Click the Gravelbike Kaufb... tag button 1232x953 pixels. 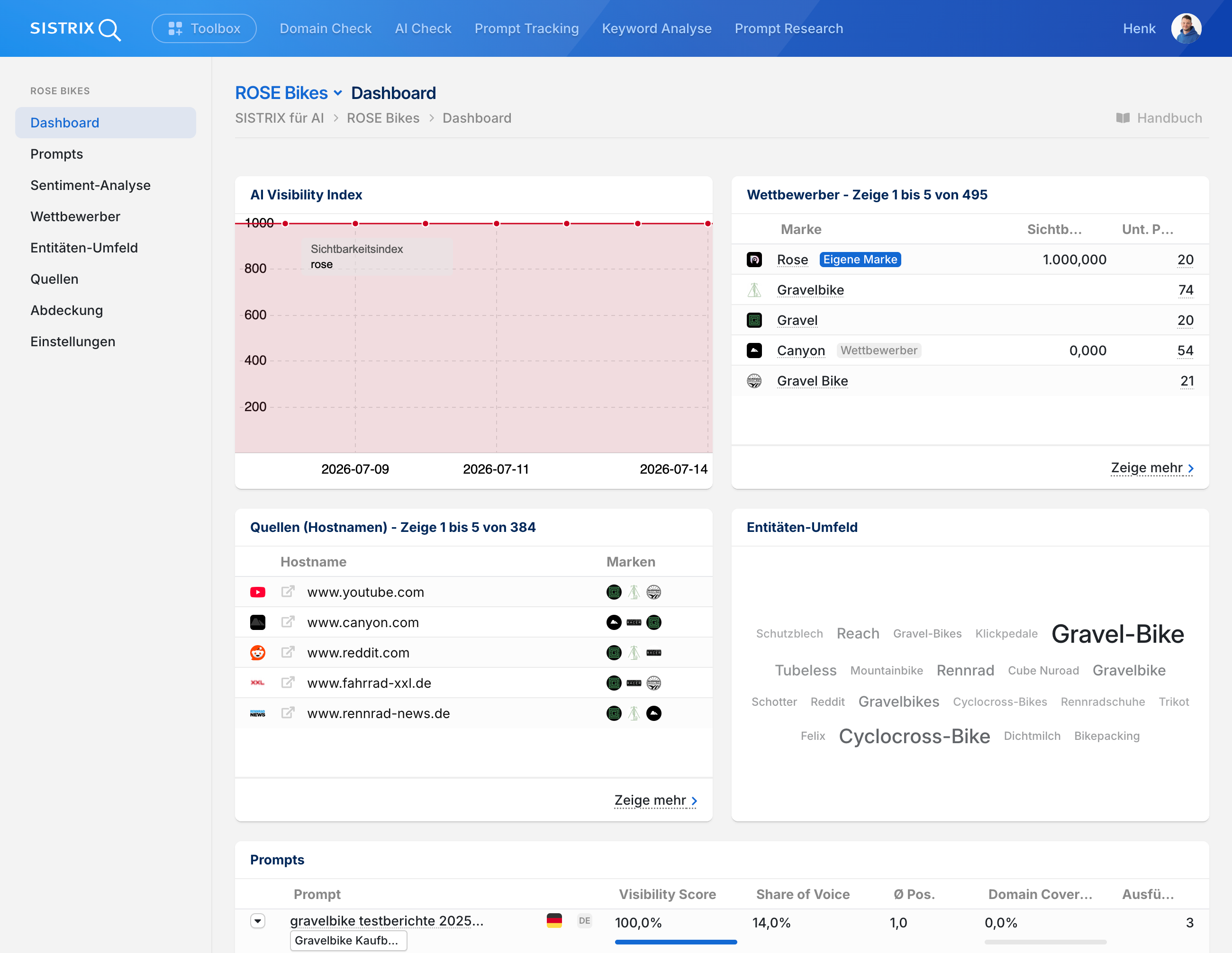(348, 940)
